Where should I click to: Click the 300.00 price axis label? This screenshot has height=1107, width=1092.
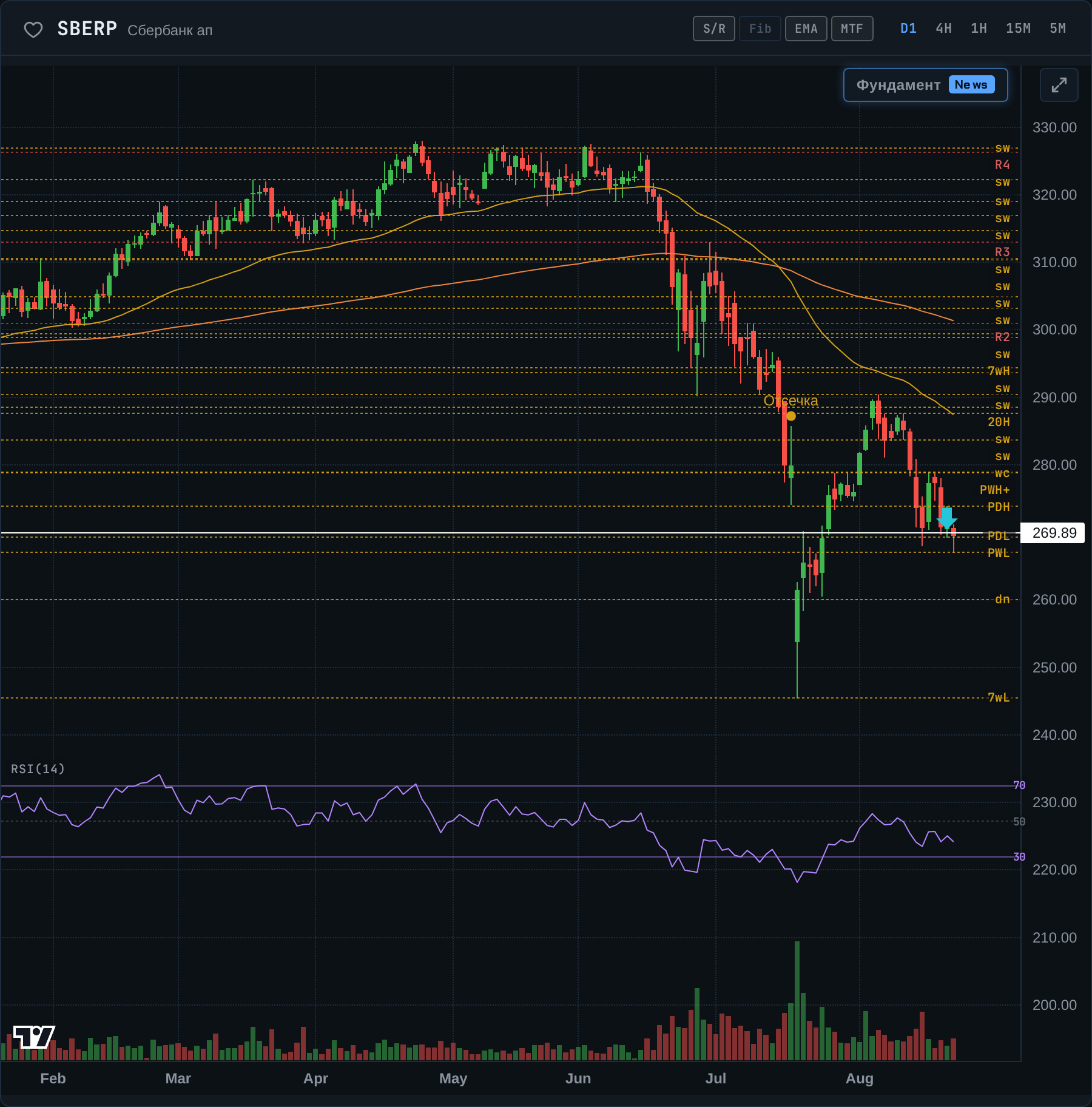tap(1054, 330)
